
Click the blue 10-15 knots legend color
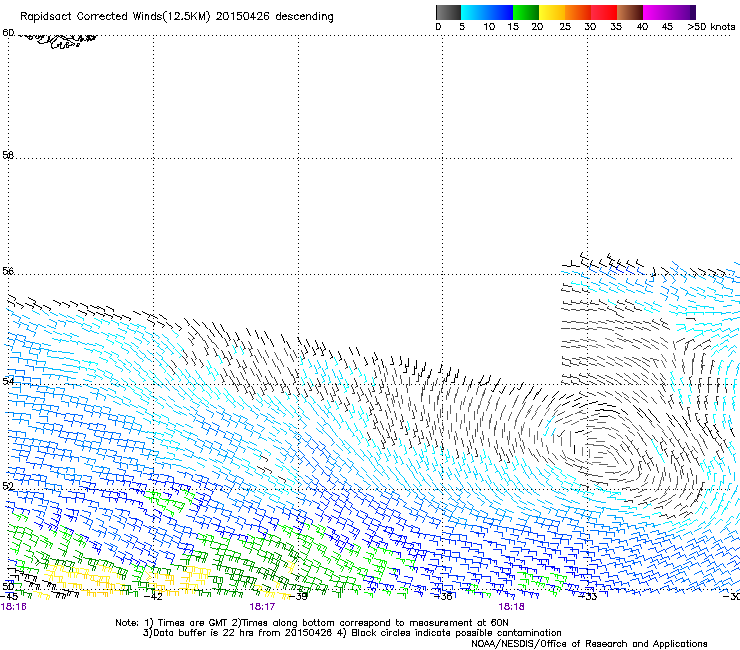tap(500, 12)
